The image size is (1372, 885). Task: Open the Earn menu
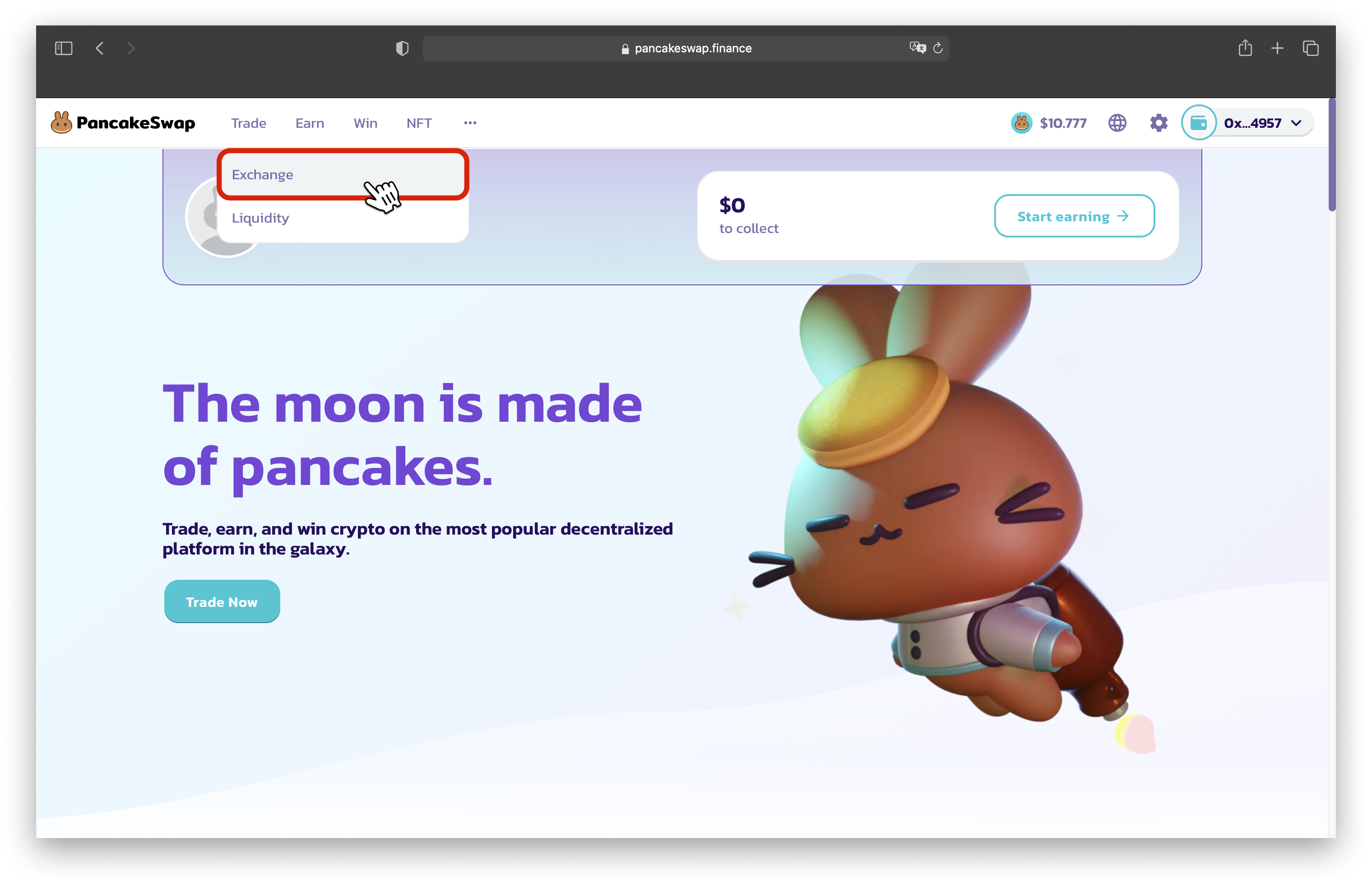310,123
